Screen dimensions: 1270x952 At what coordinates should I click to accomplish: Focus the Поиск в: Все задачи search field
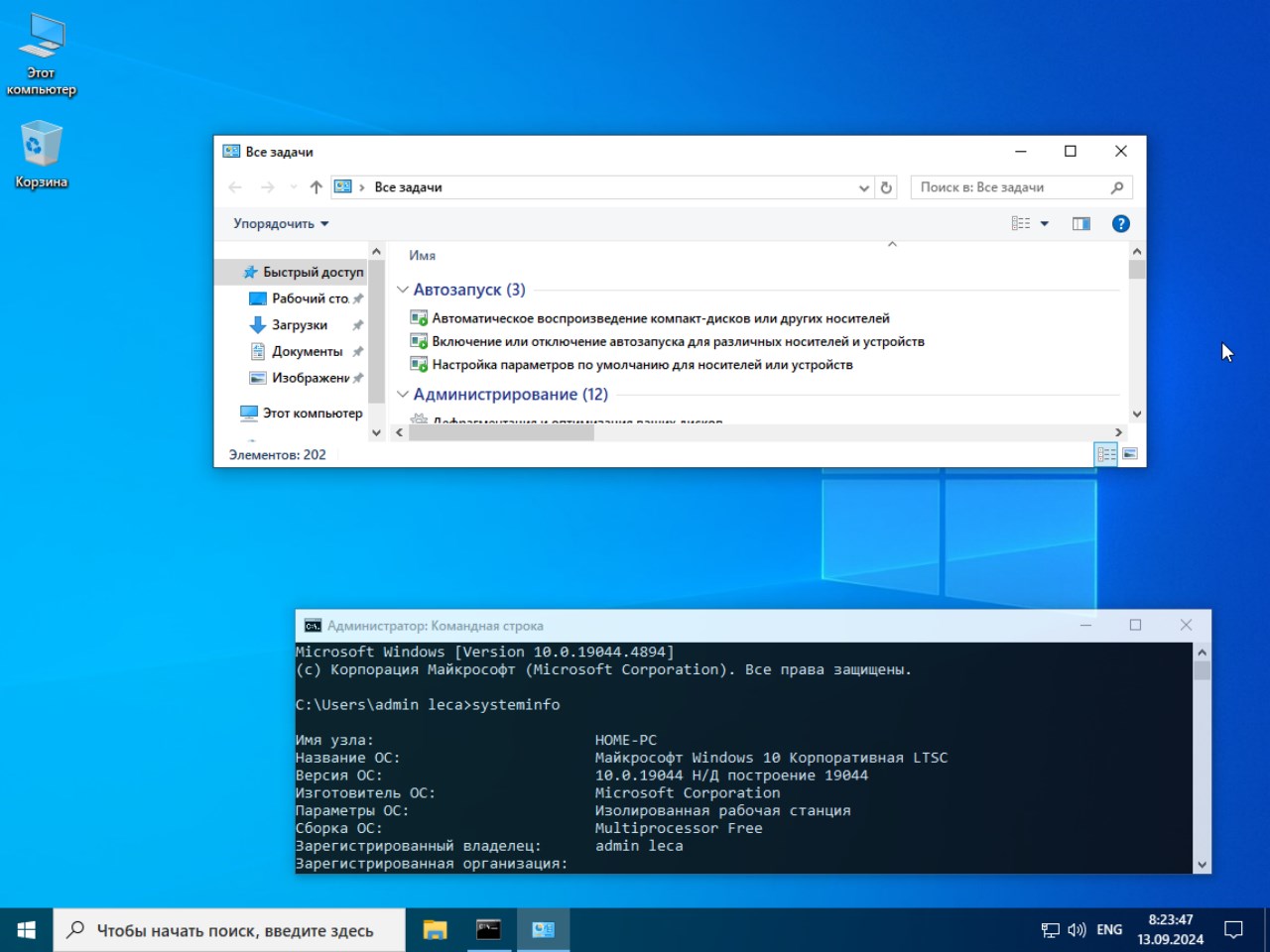(x=1021, y=187)
